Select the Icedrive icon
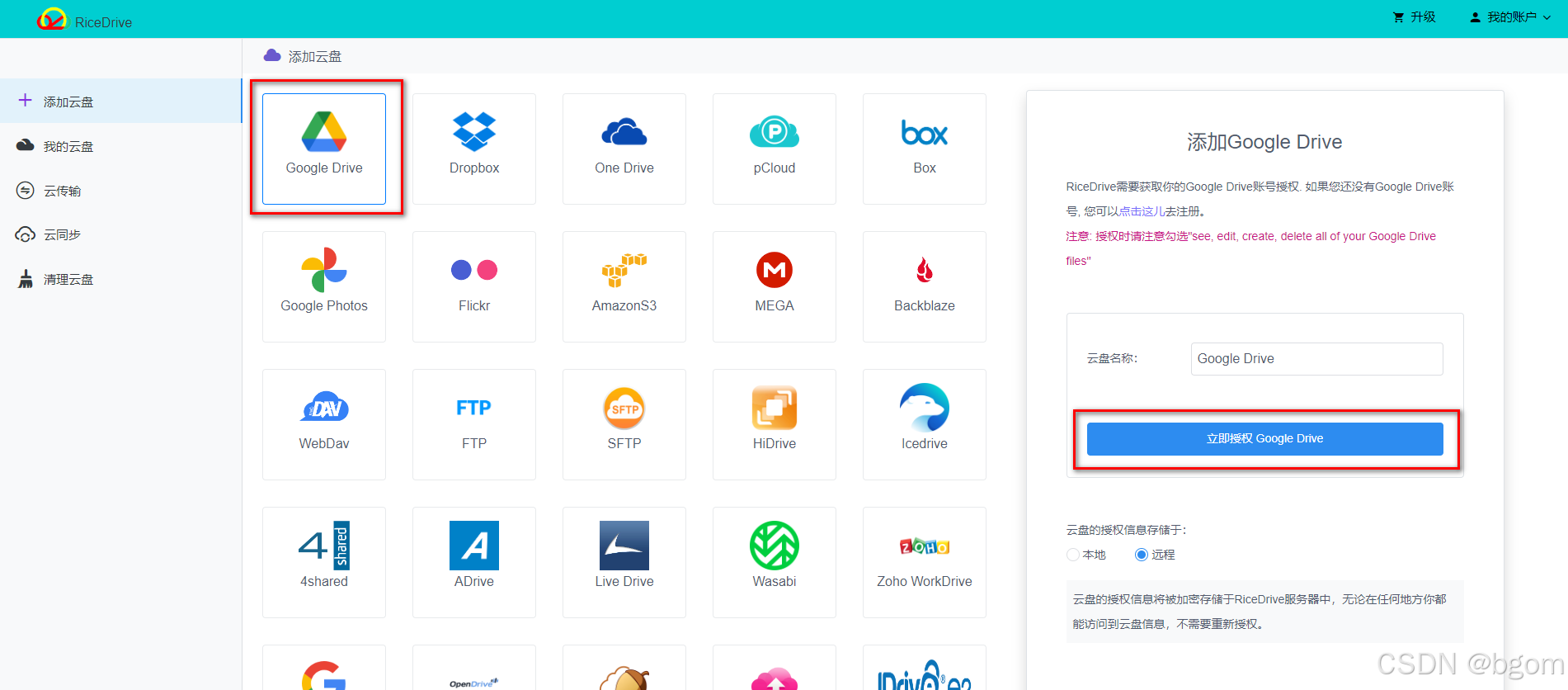Image resolution: width=1568 pixels, height=690 pixels. click(925, 408)
